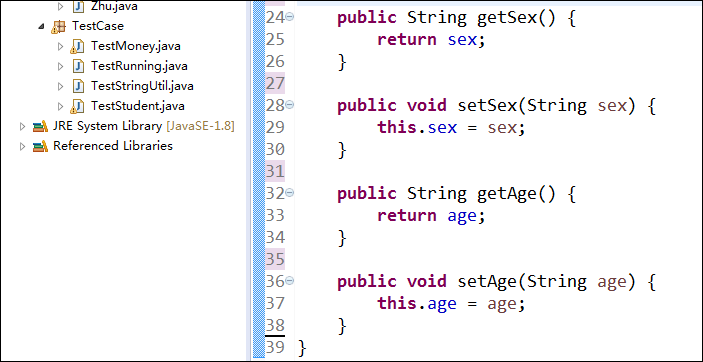This screenshot has height=362, width=703.
Task: Expand the JRE System Library node
Action: pos(22,126)
